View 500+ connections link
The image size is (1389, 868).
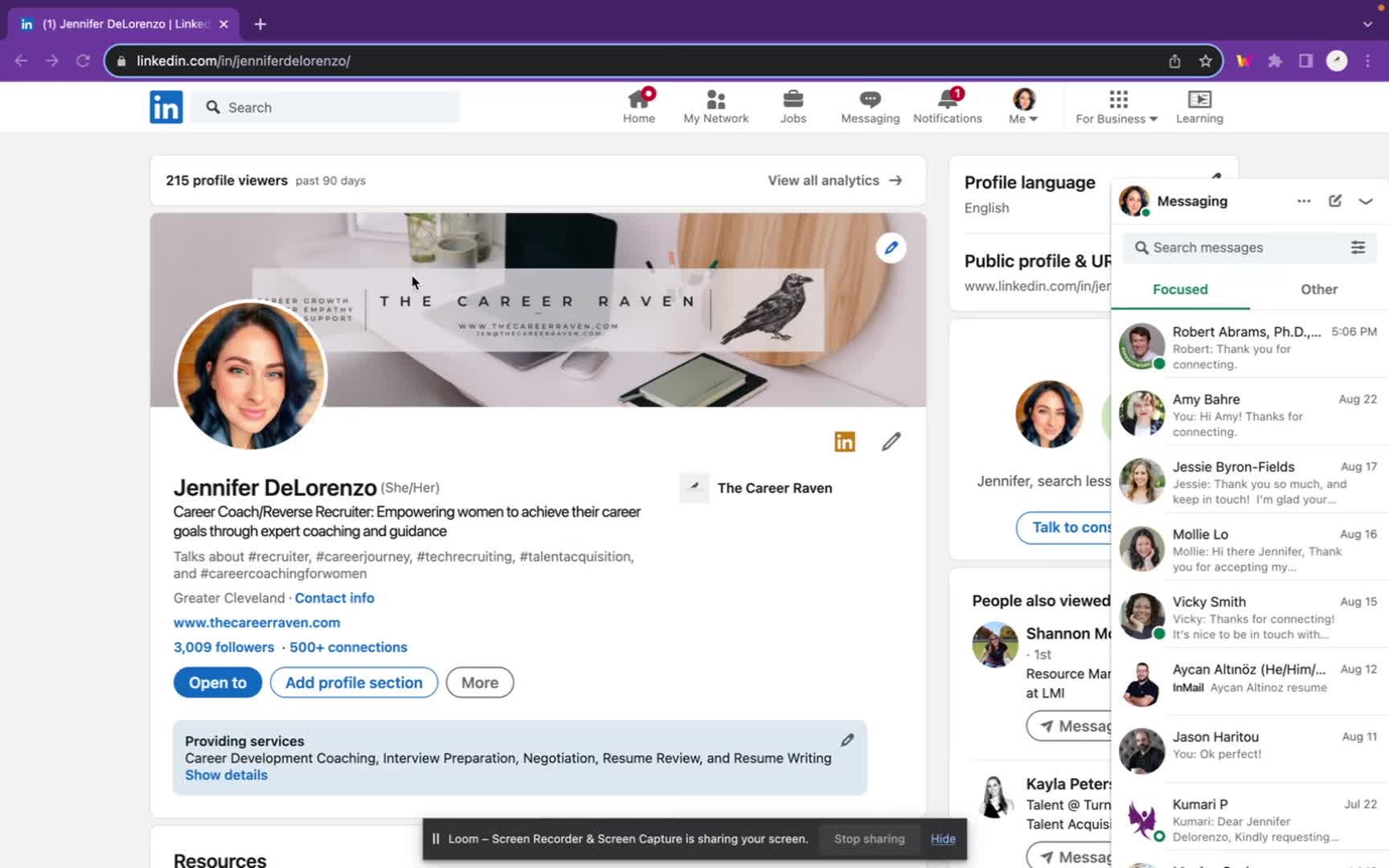tap(348, 647)
